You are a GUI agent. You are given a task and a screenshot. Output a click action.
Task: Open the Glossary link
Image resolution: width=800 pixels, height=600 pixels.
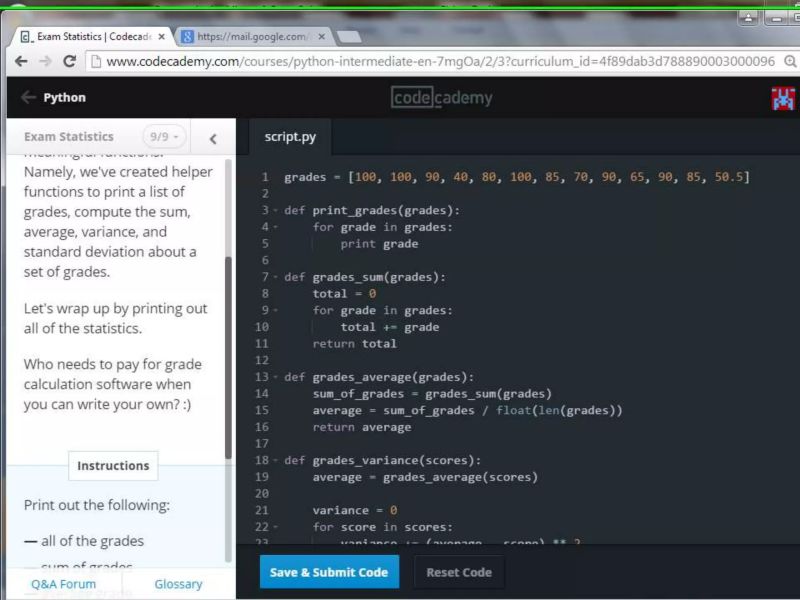177,583
